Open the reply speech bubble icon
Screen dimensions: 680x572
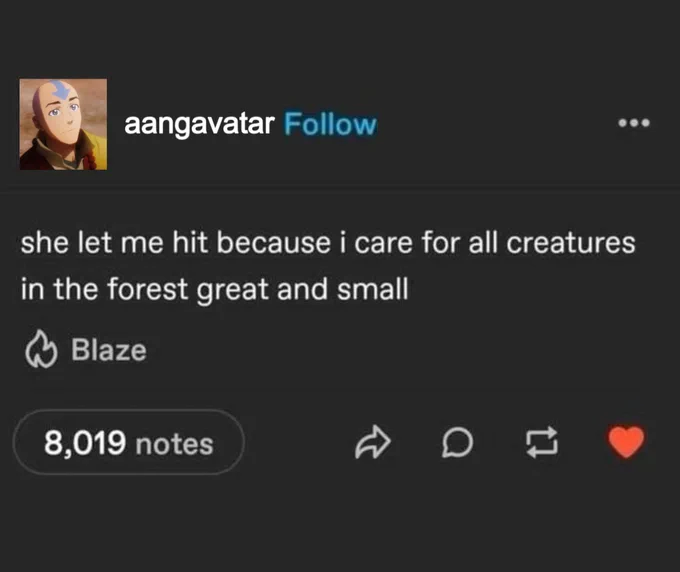point(457,442)
